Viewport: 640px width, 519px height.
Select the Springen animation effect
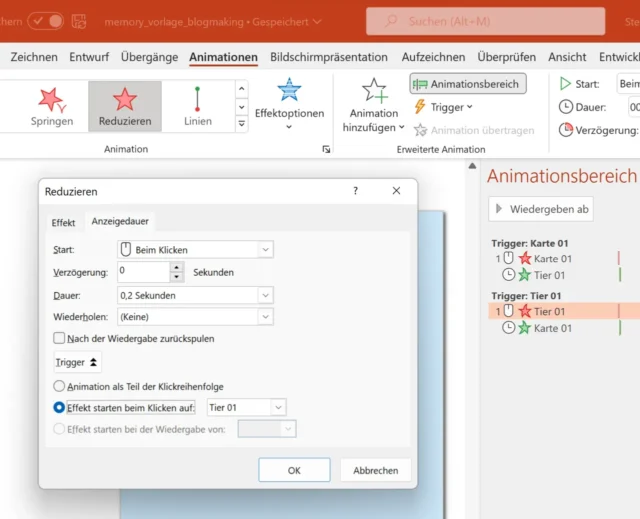(51, 106)
